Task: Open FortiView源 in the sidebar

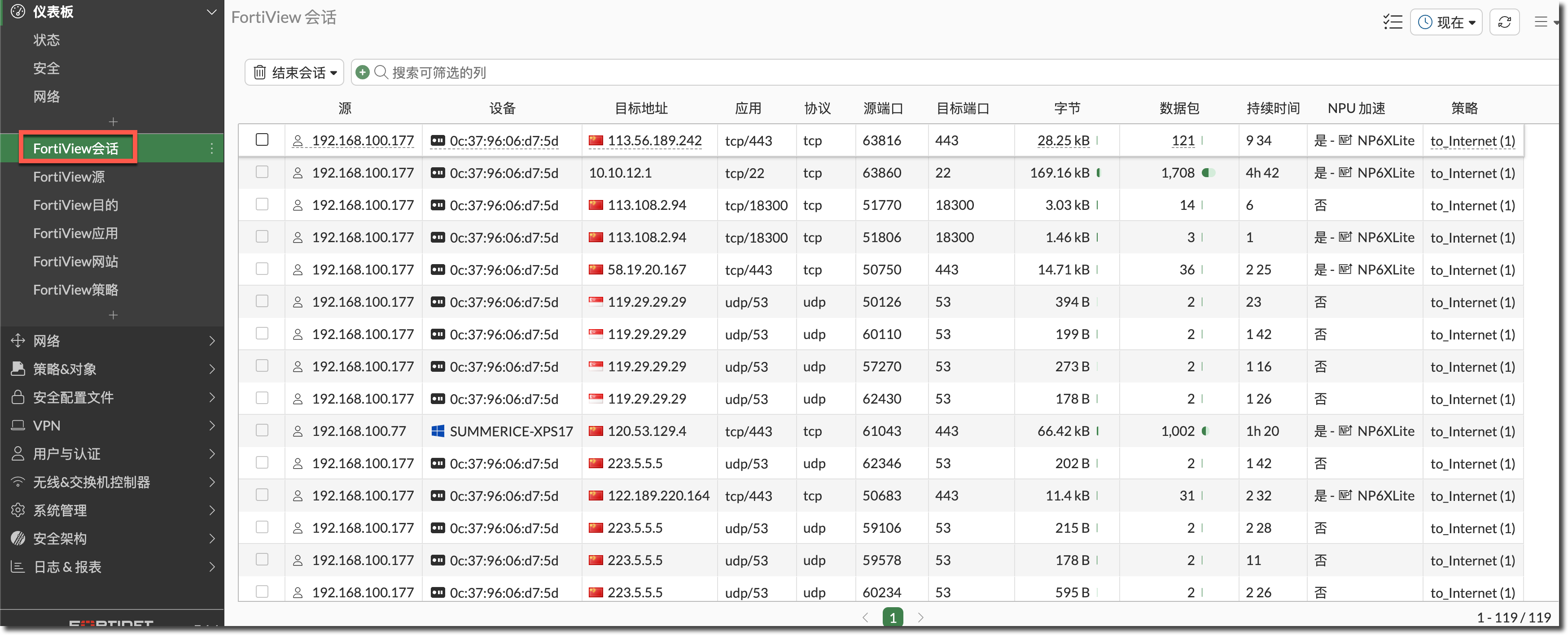Action: [69, 177]
